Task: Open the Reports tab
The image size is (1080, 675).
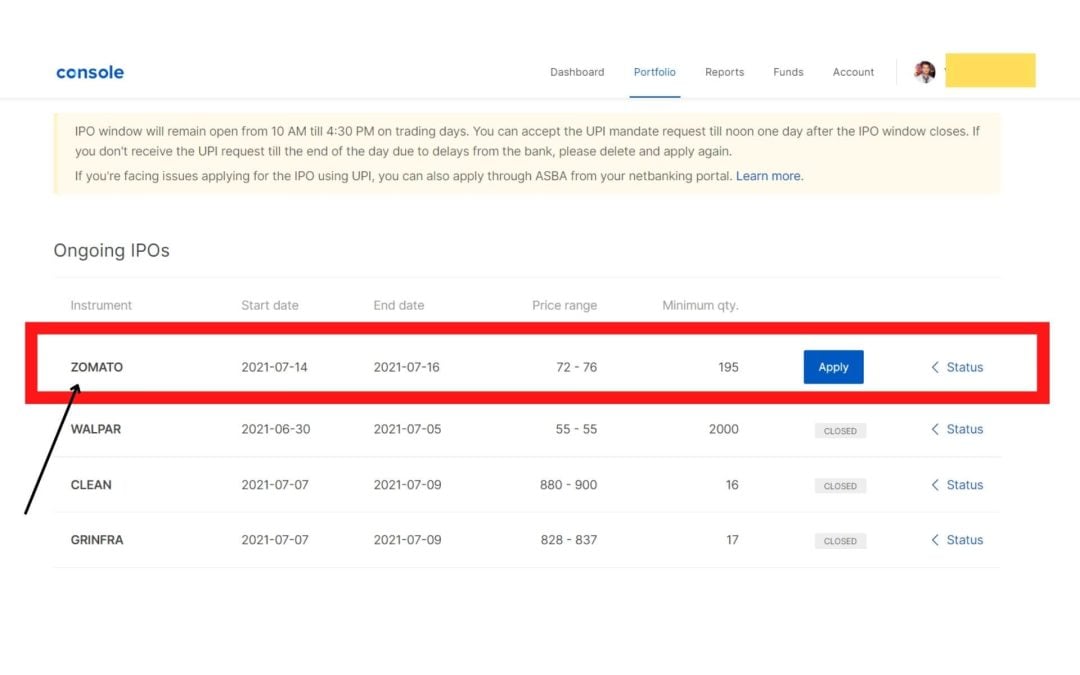Action: (725, 72)
